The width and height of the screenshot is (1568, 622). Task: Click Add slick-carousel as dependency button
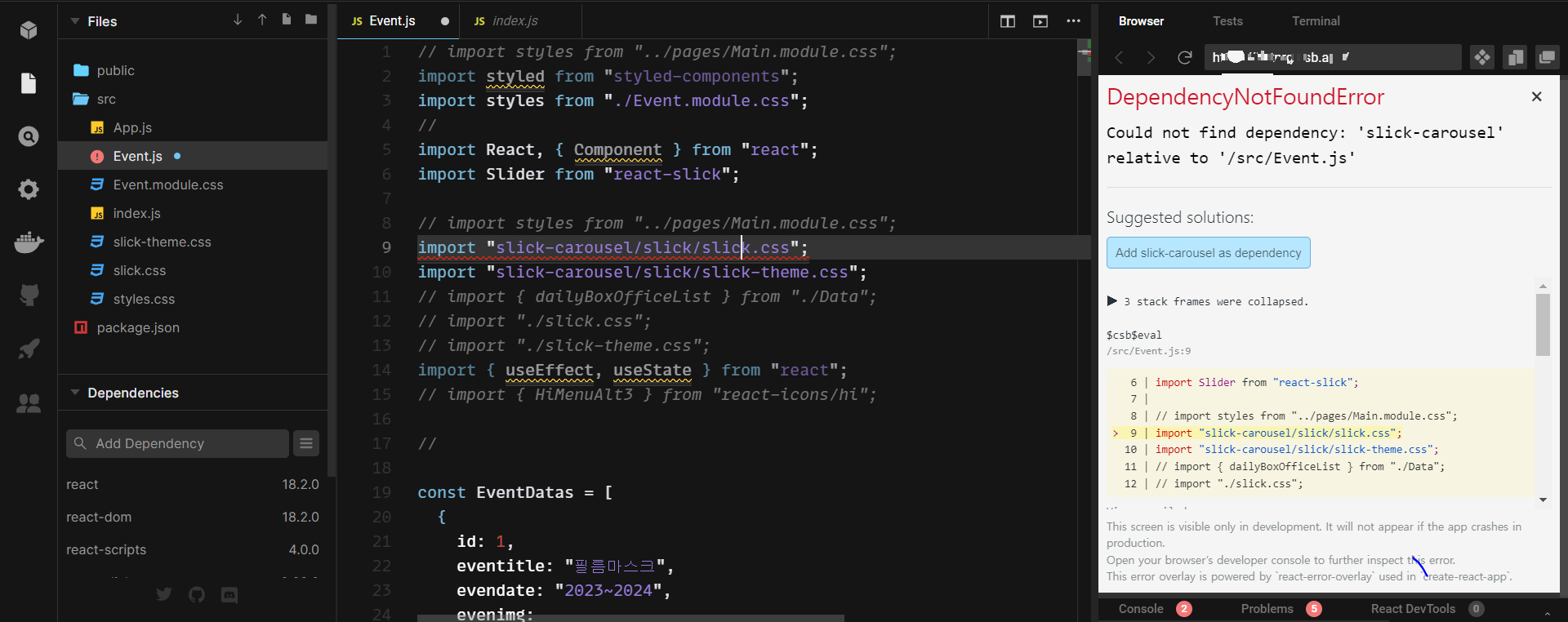click(x=1208, y=253)
